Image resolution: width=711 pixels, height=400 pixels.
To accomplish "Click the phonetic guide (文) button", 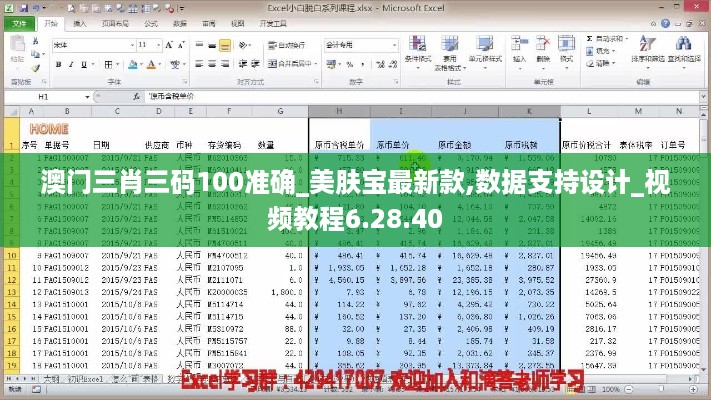I will coord(175,65).
